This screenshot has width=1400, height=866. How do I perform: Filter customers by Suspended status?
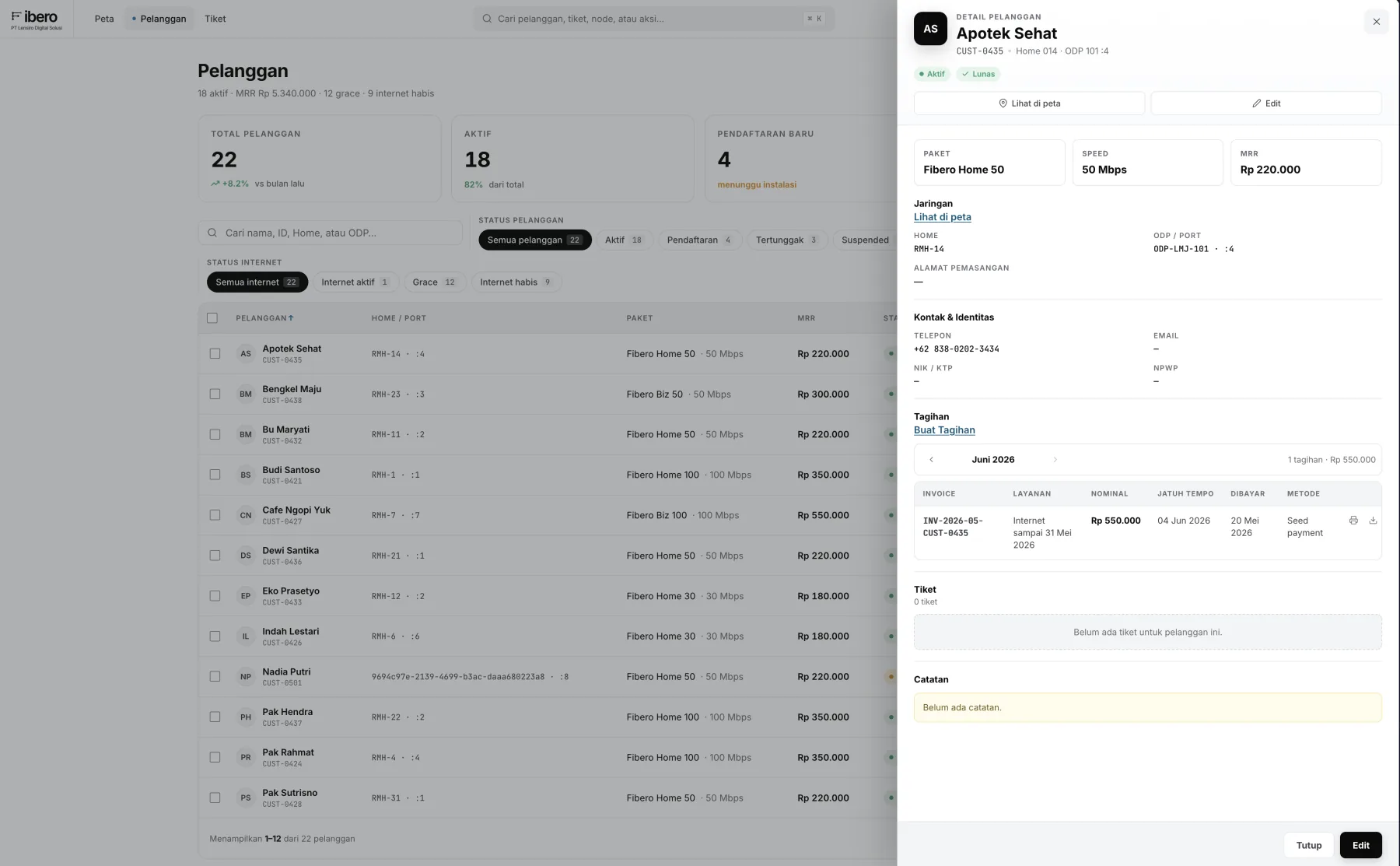click(865, 240)
